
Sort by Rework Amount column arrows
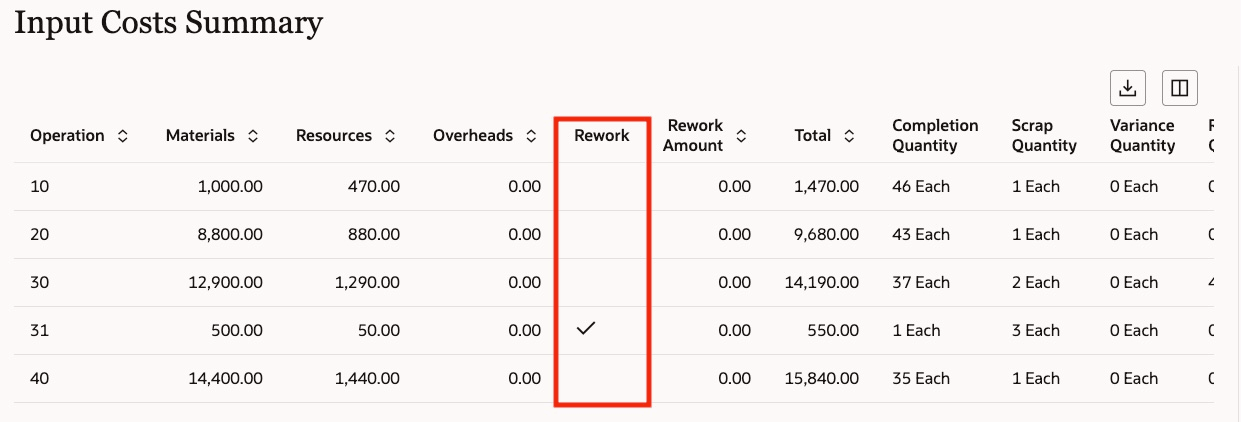(x=741, y=136)
